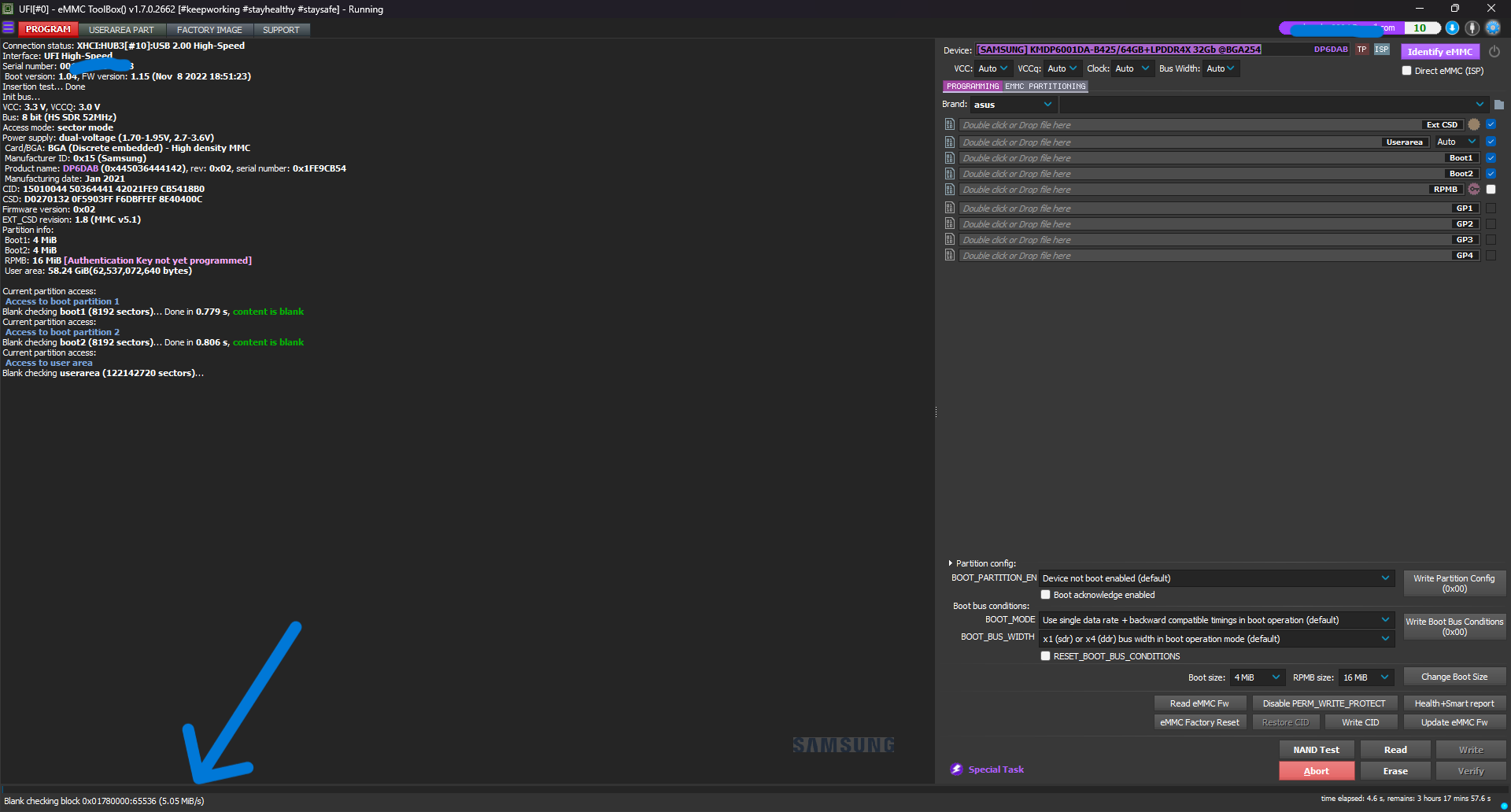The image size is (1511, 812).
Task: Open the Clock dropdown
Action: coord(1132,68)
